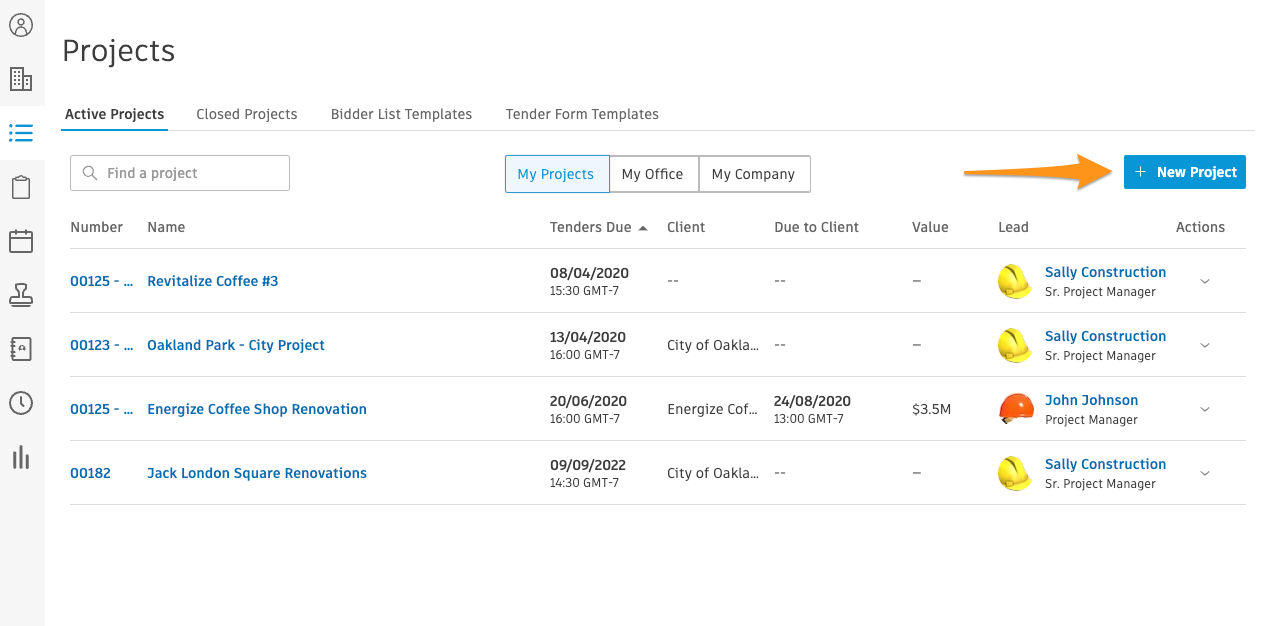
Task: Switch to the My Company filter
Action: 754,174
